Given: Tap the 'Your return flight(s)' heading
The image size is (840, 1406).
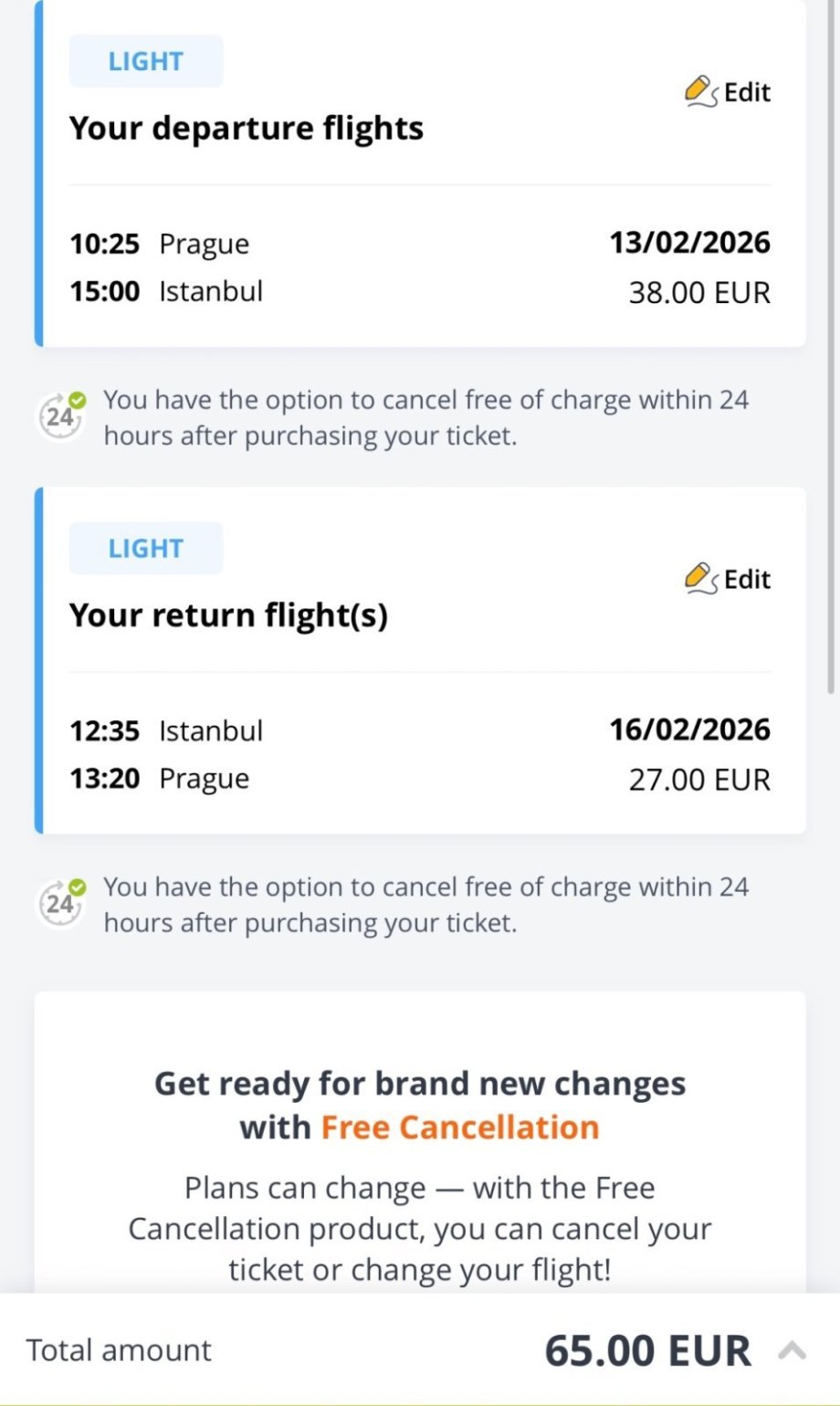Looking at the screenshot, I should point(228,615).
